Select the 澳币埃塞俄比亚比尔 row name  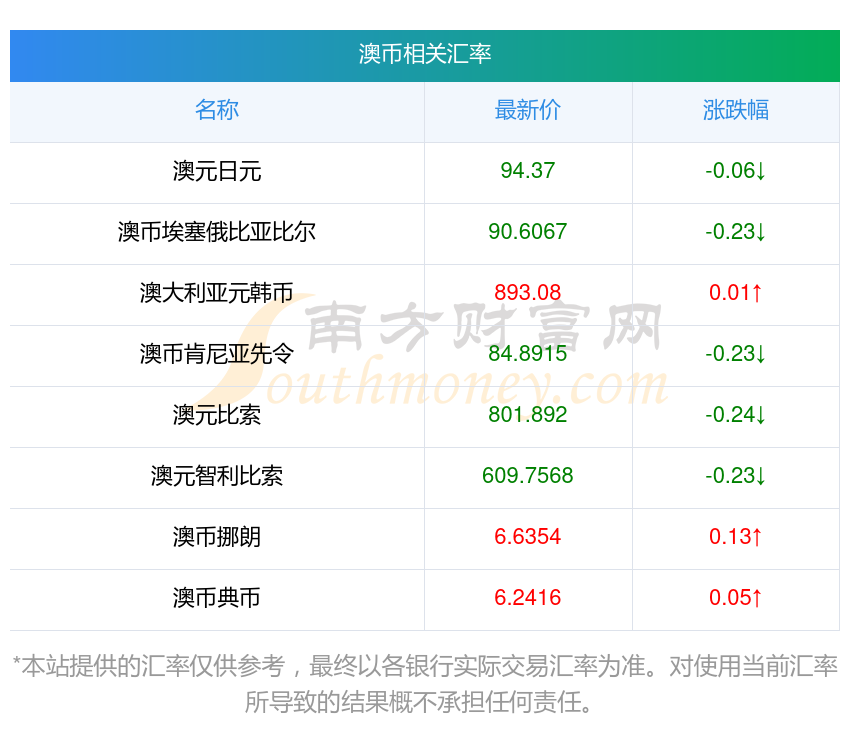point(217,232)
